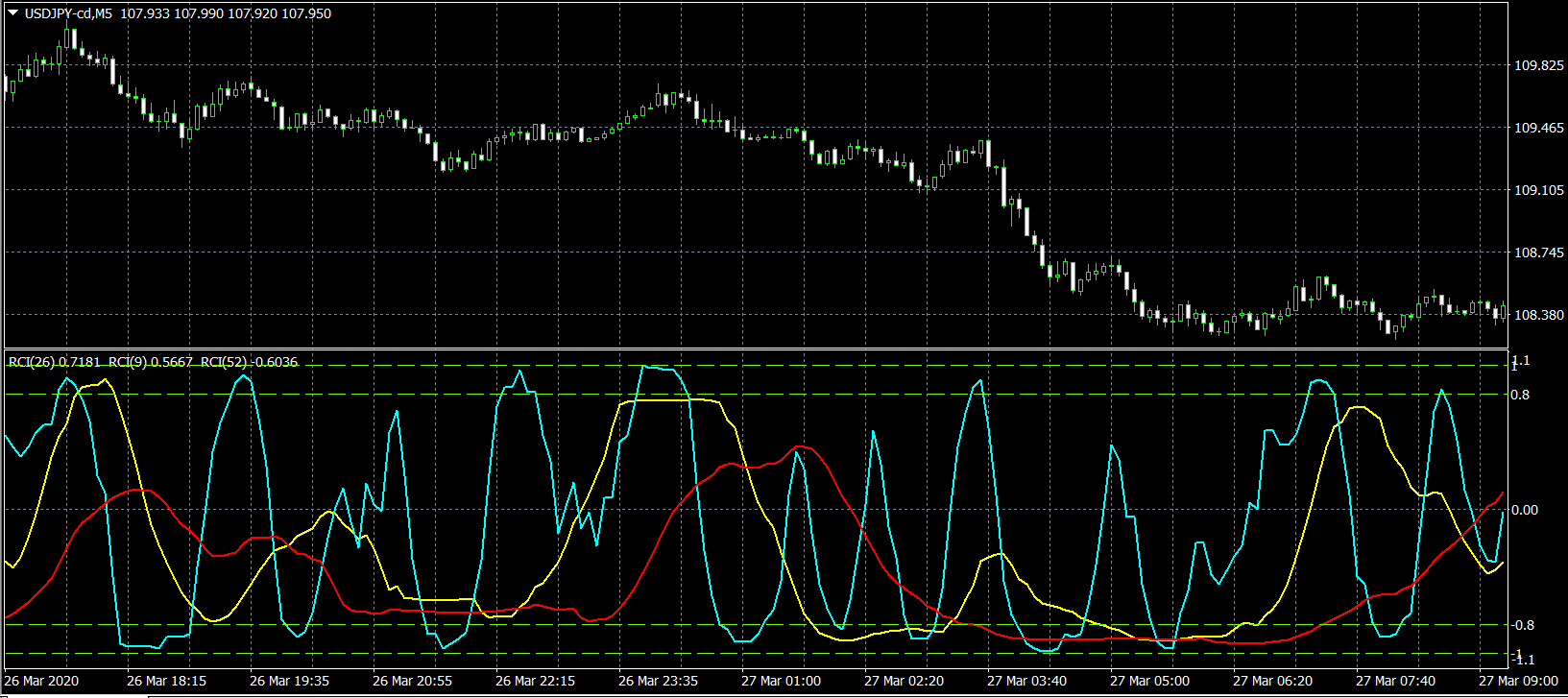Image resolution: width=1568 pixels, height=698 pixels.
Task: Open the chart menu triangle beside USDJPY-cd
Action: 14,13
